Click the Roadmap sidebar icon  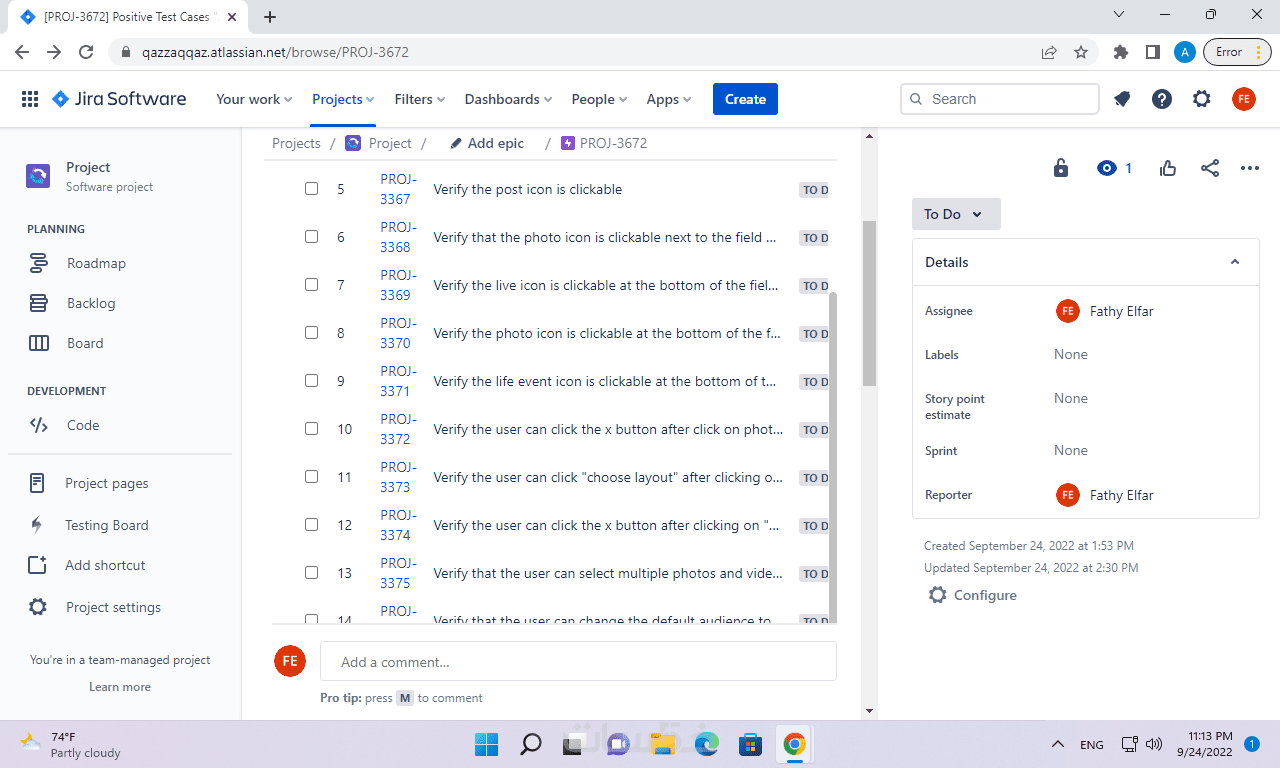pyautogui.click(x=39, y=263)
